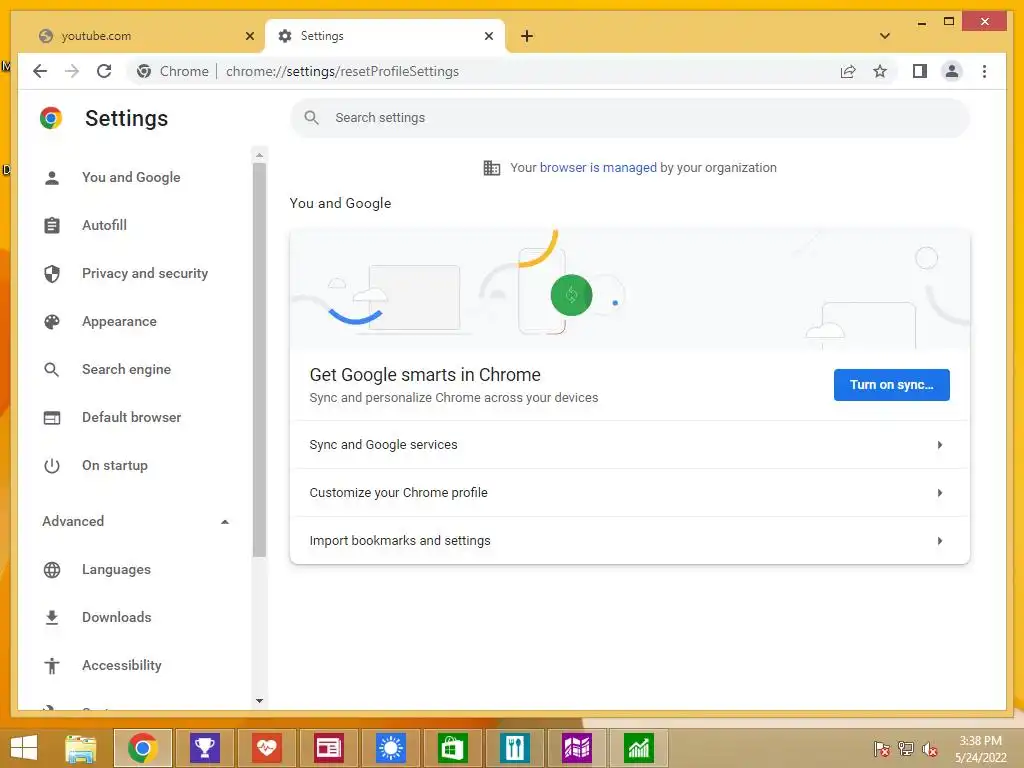1024x768 pixels.
Task: Open Chrome's three-dot menu
Action: [984, 71]
